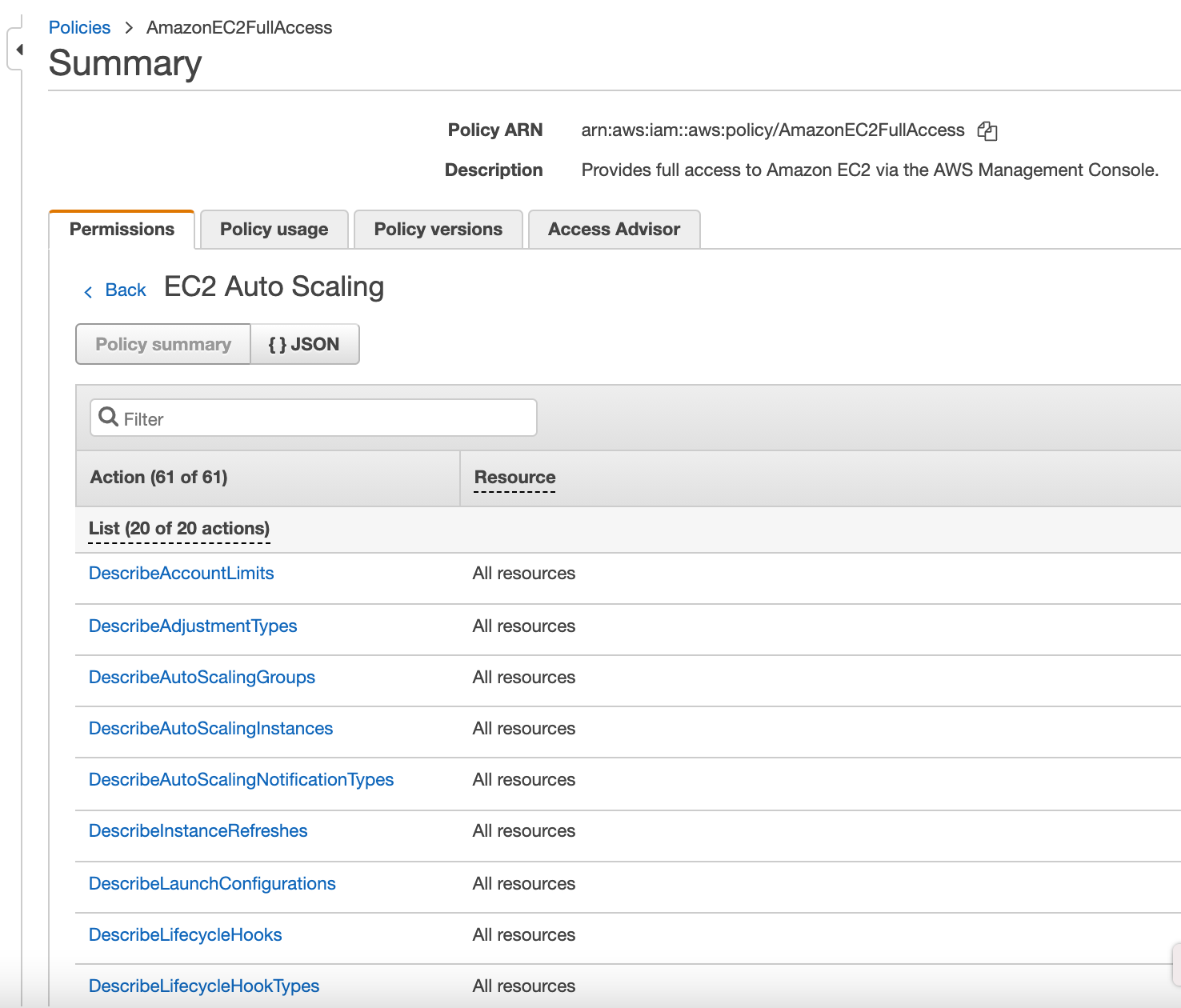Screen dimensions: 1181x1008
Task: Click the Resource column header
Action: click(514, 478)
